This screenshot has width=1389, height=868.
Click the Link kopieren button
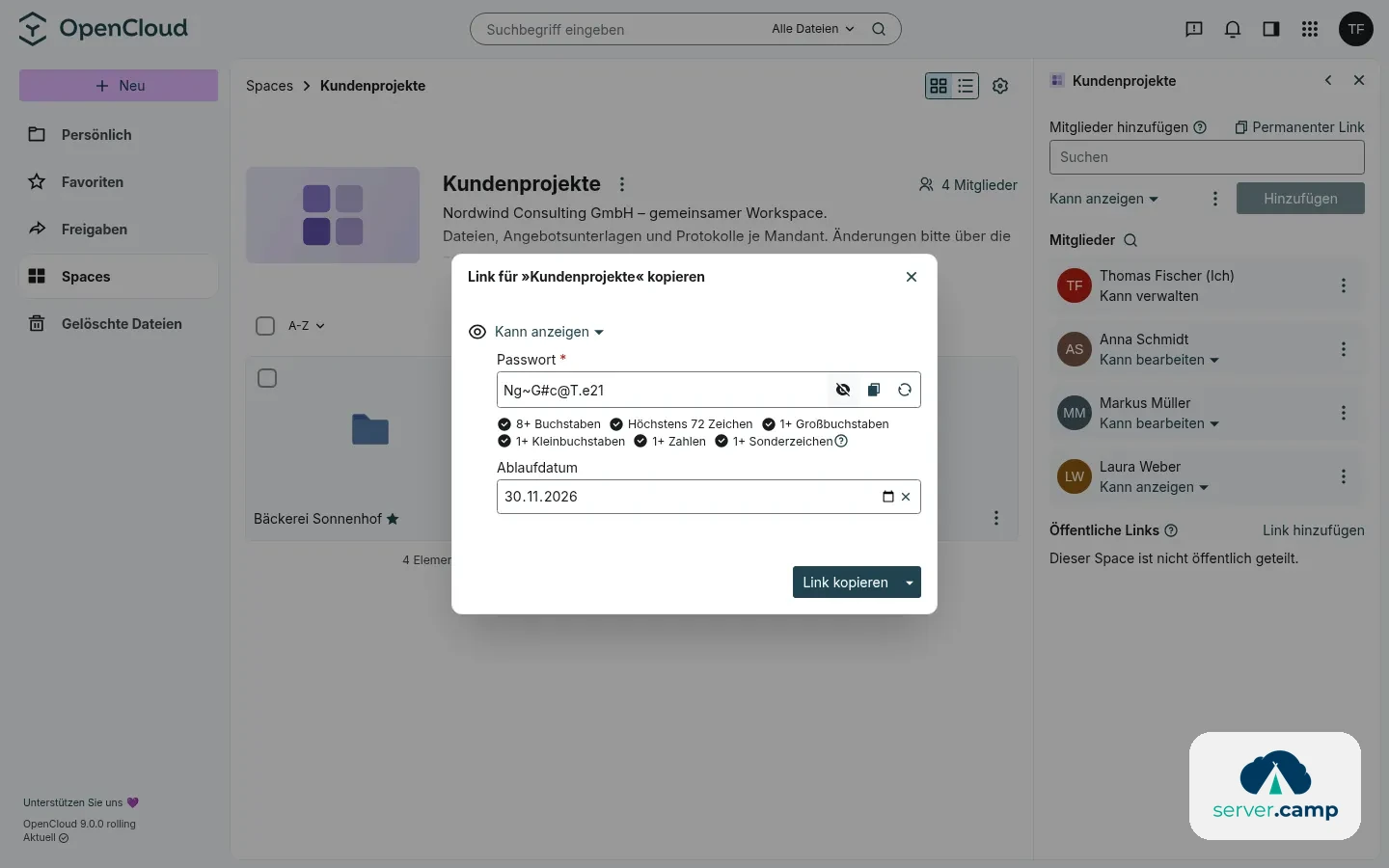tap(845, 583)
